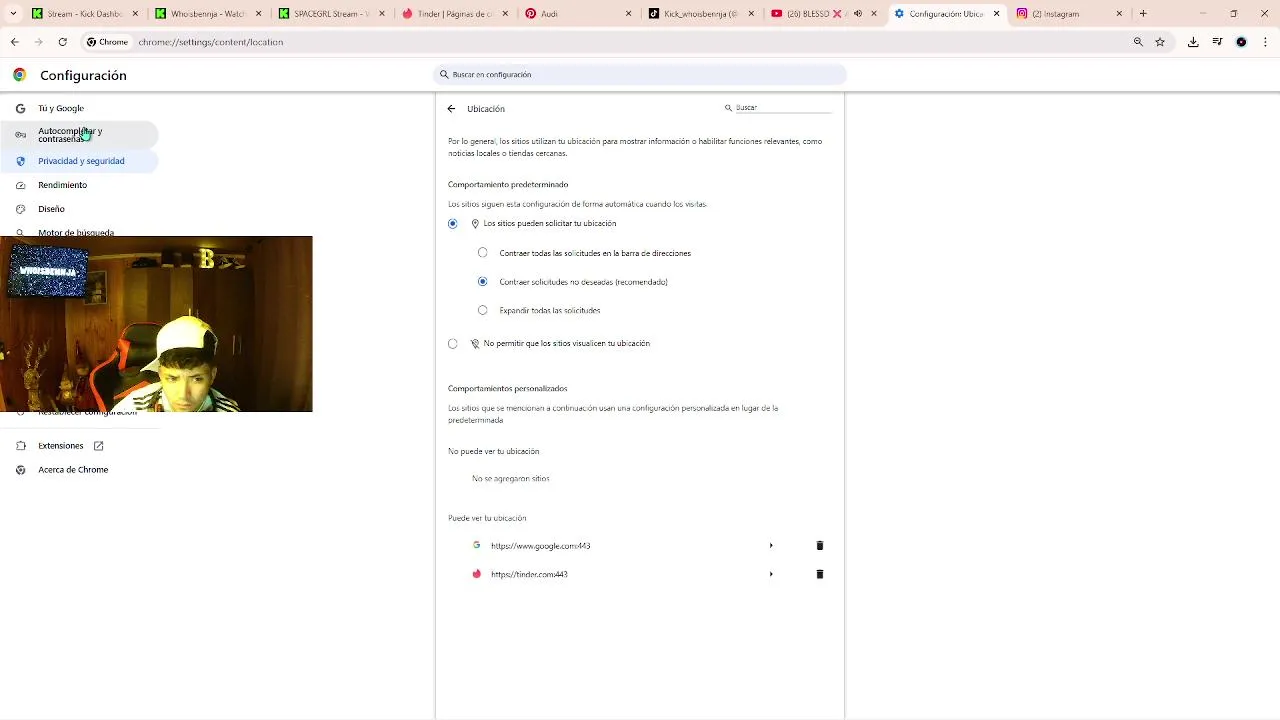Viewport: 1280px width, 720px height.
Task: Open 'Tú y Google' settings section
Action: click(61, 108)
